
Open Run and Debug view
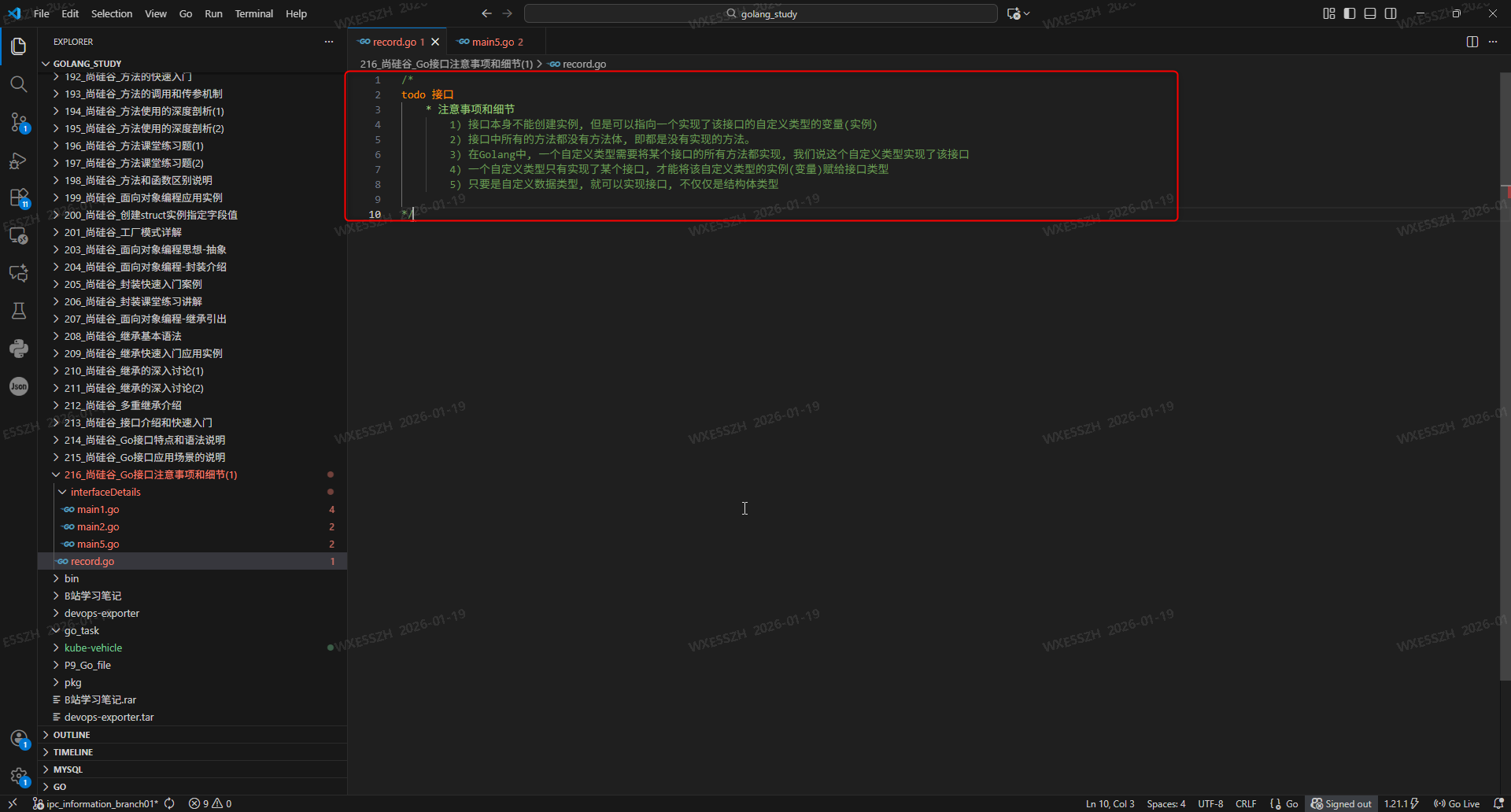pyautogui.click(x=19, y=161)
